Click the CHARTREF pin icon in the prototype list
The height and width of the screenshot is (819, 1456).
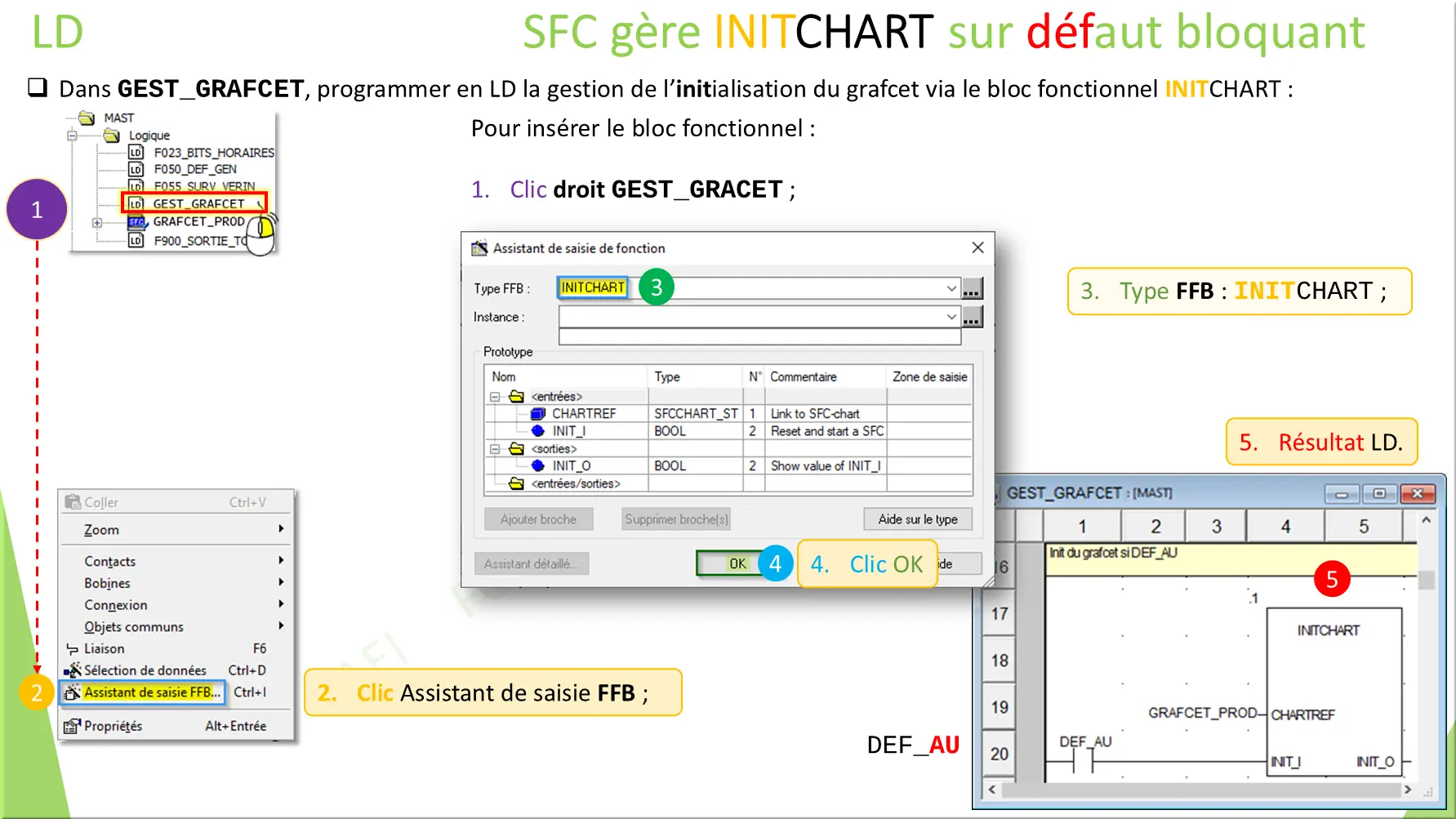537,413
